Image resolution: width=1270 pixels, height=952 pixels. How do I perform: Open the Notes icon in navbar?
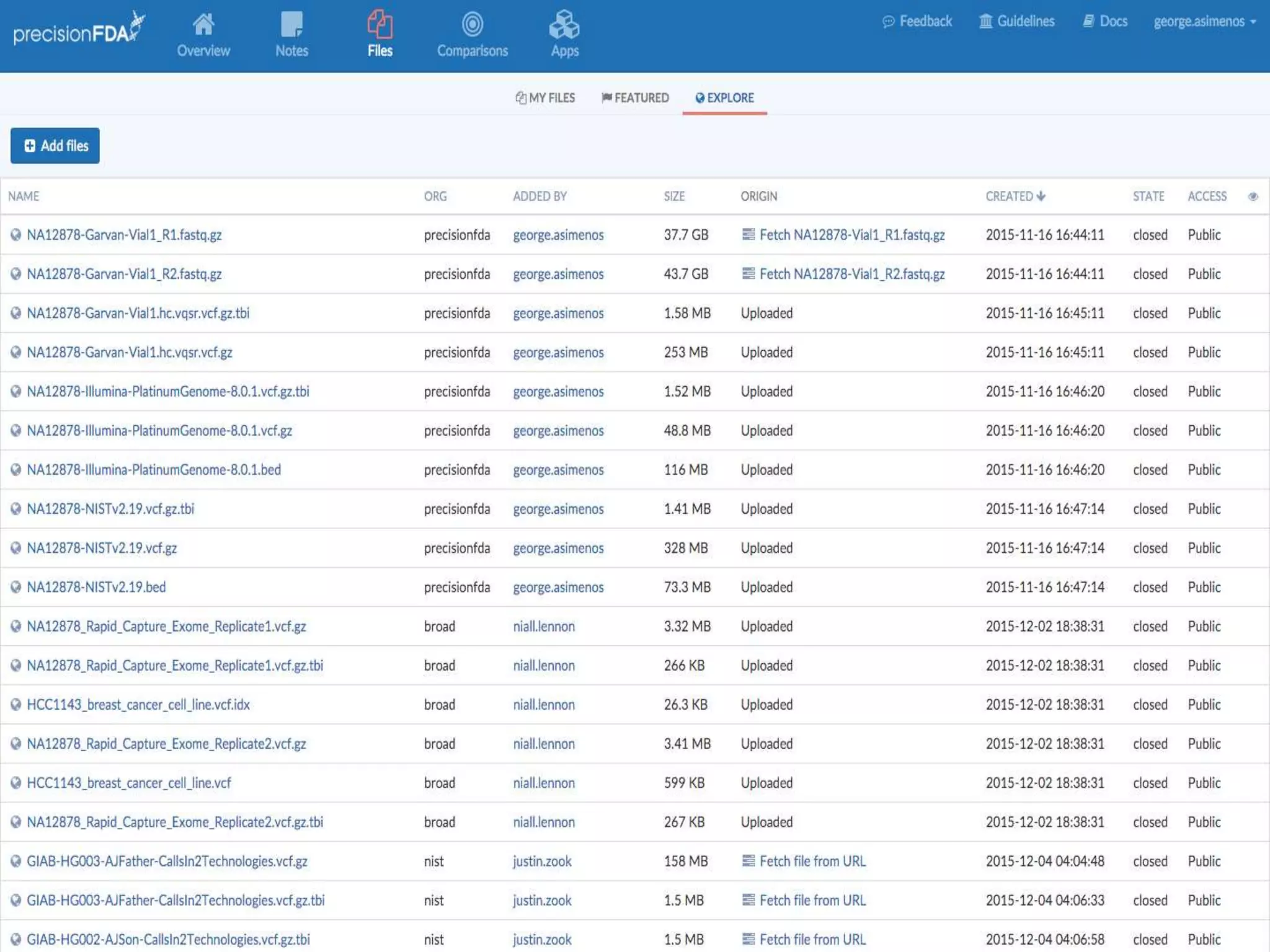[x=291, y=25]
